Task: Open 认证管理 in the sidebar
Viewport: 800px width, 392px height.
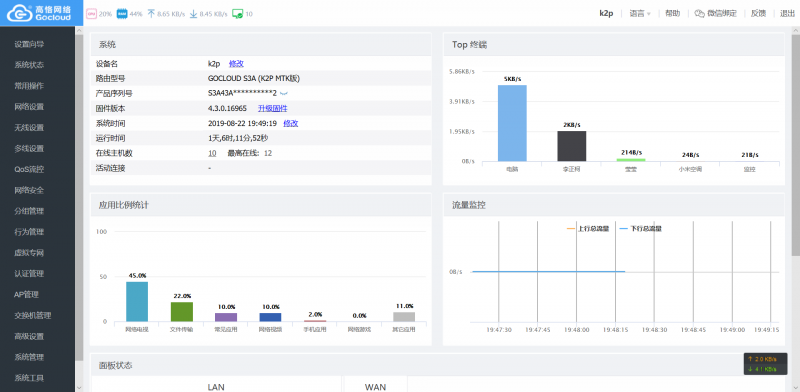Action: click(x=29, y=274)
